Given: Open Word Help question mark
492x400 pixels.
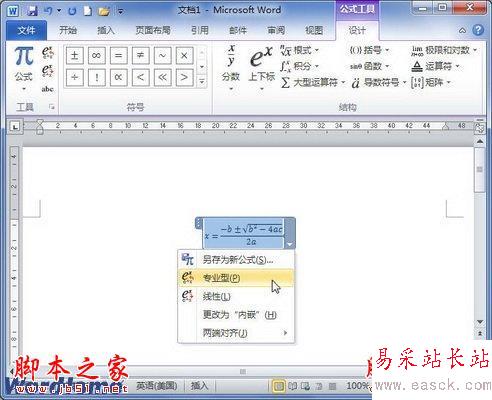Looking at the screenshot, I should coord(478,30).
